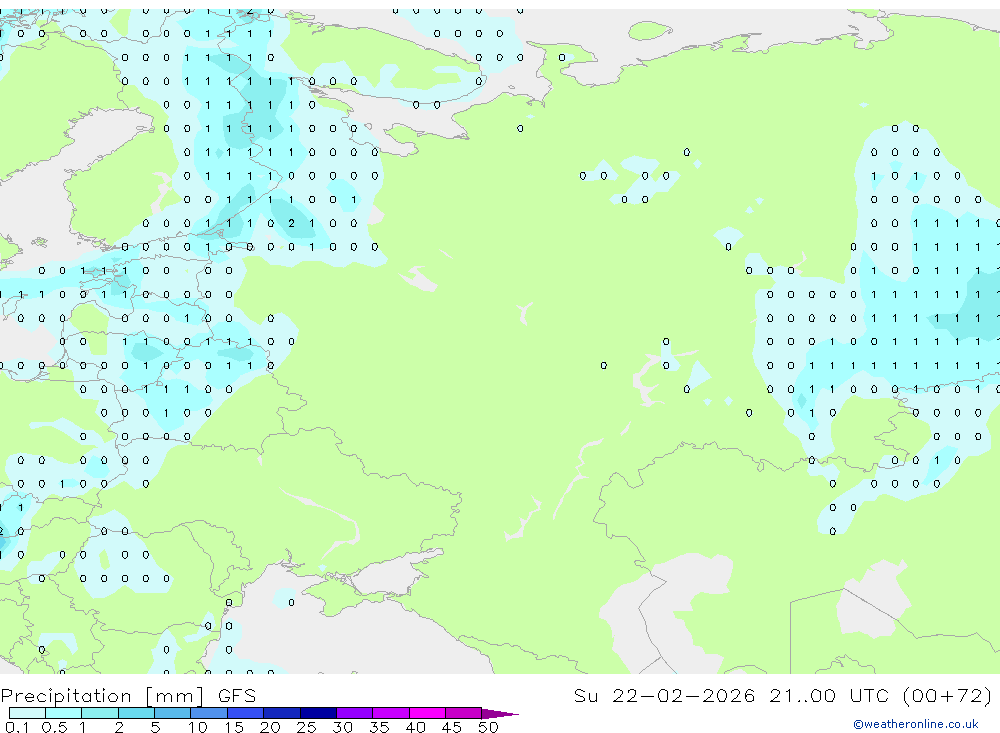Select the legend swatch between 0.1 and 0.5

click(x=27, y=713)
